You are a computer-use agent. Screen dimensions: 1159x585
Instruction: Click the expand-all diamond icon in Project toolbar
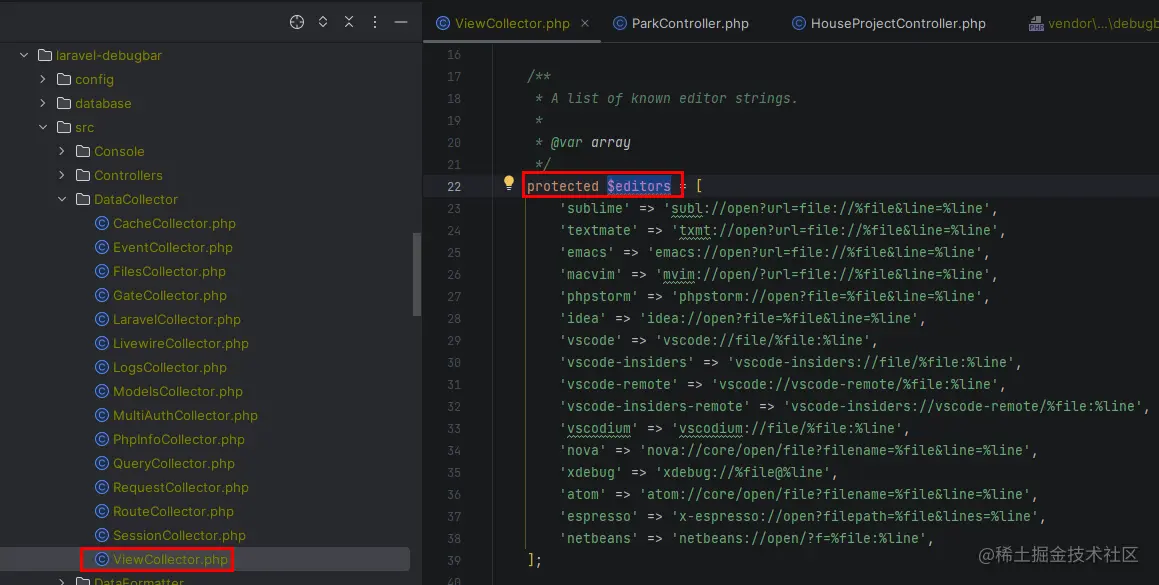click(322, 22)
